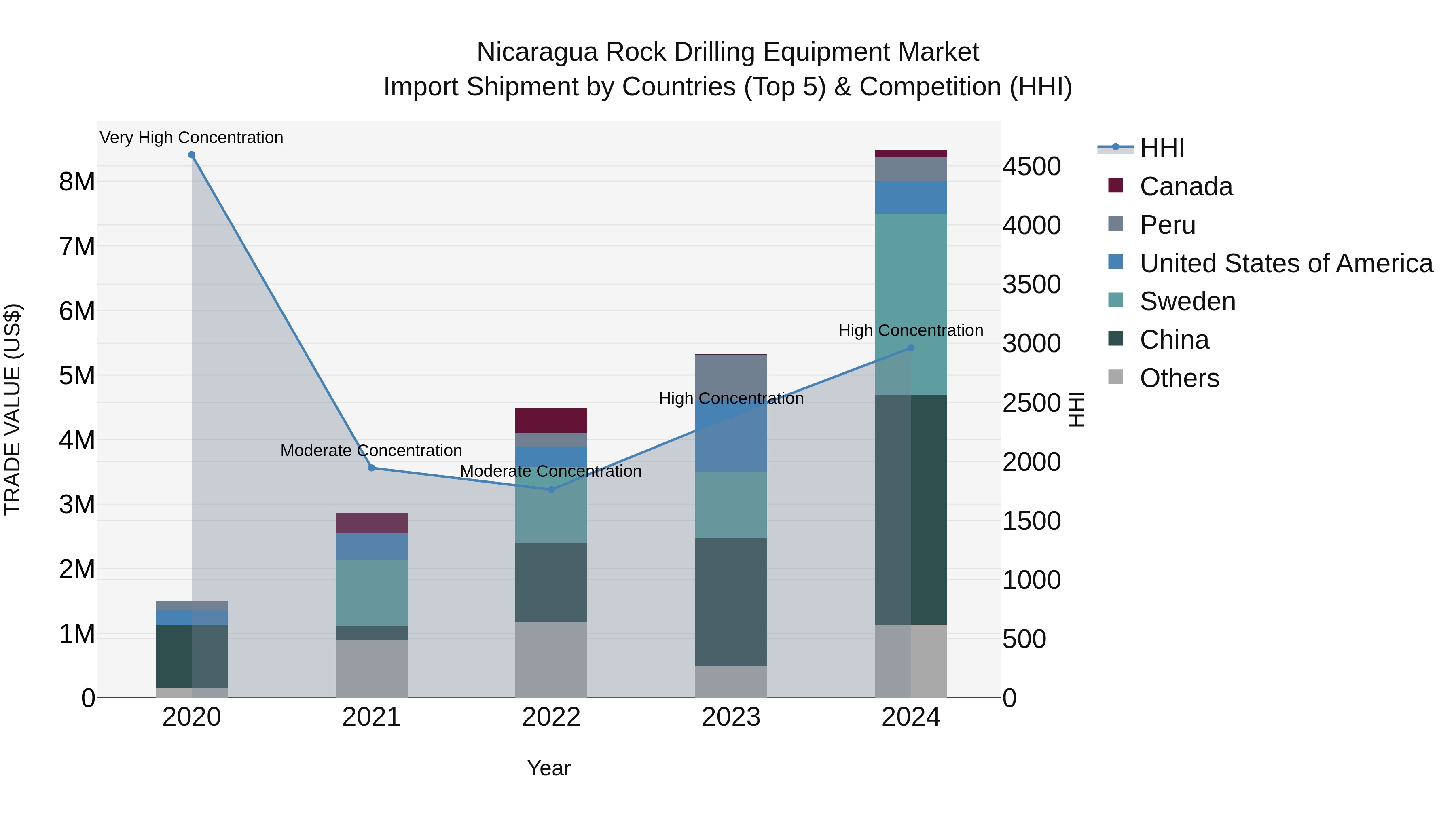
Task: Click the 5M tick on trade axis
Action: click(x=77, y=375)
